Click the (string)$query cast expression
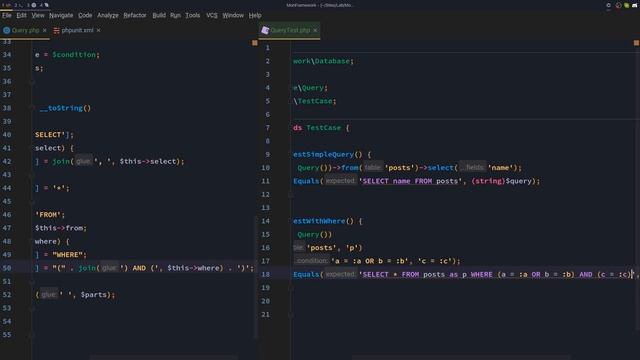The image size is (640, 360). click(502, 181)
